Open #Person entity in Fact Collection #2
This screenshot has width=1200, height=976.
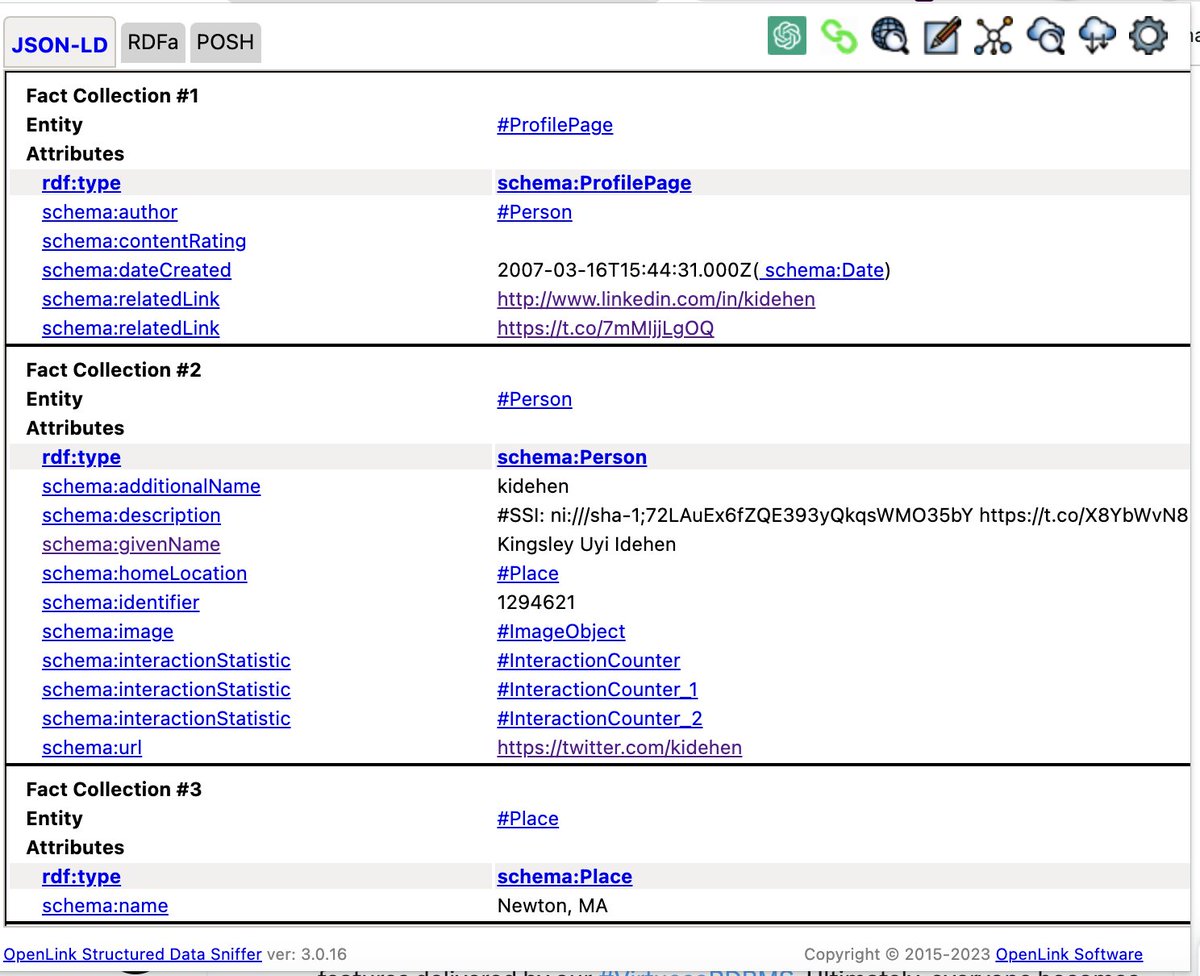(x=534, y=399)
